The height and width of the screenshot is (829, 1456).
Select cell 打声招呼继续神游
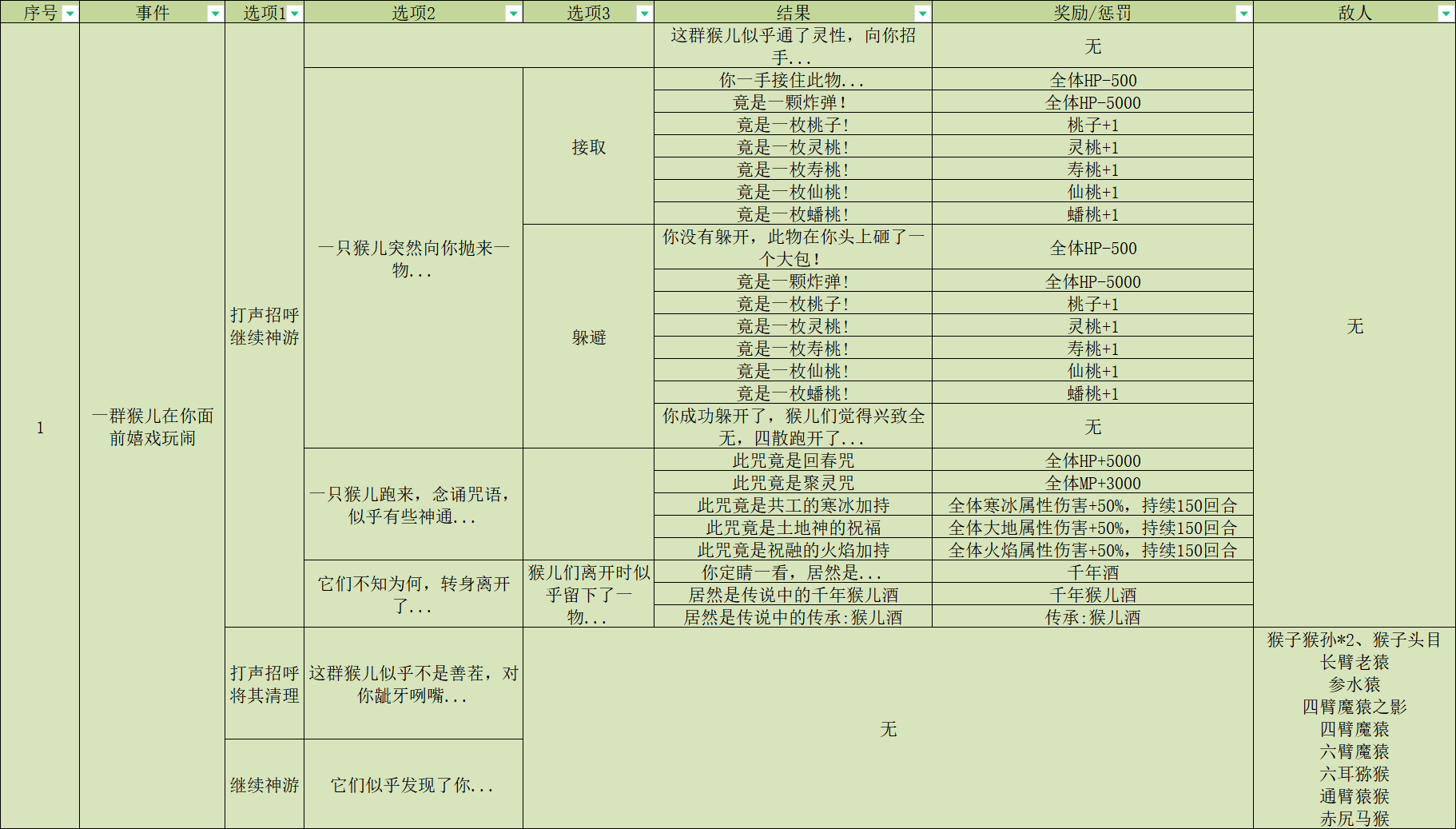265,325
